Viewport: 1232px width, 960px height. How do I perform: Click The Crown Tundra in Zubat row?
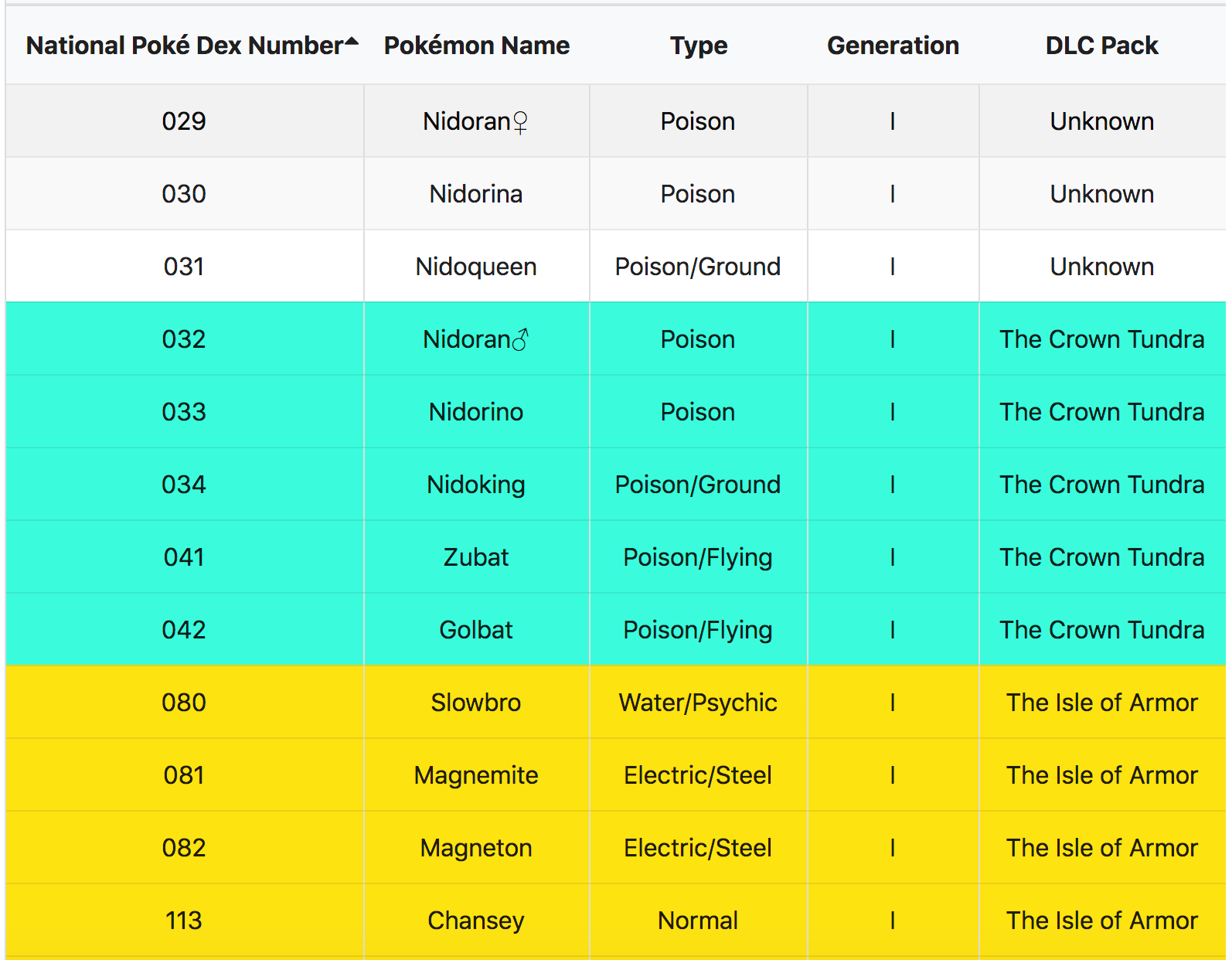pos(1101,557)
